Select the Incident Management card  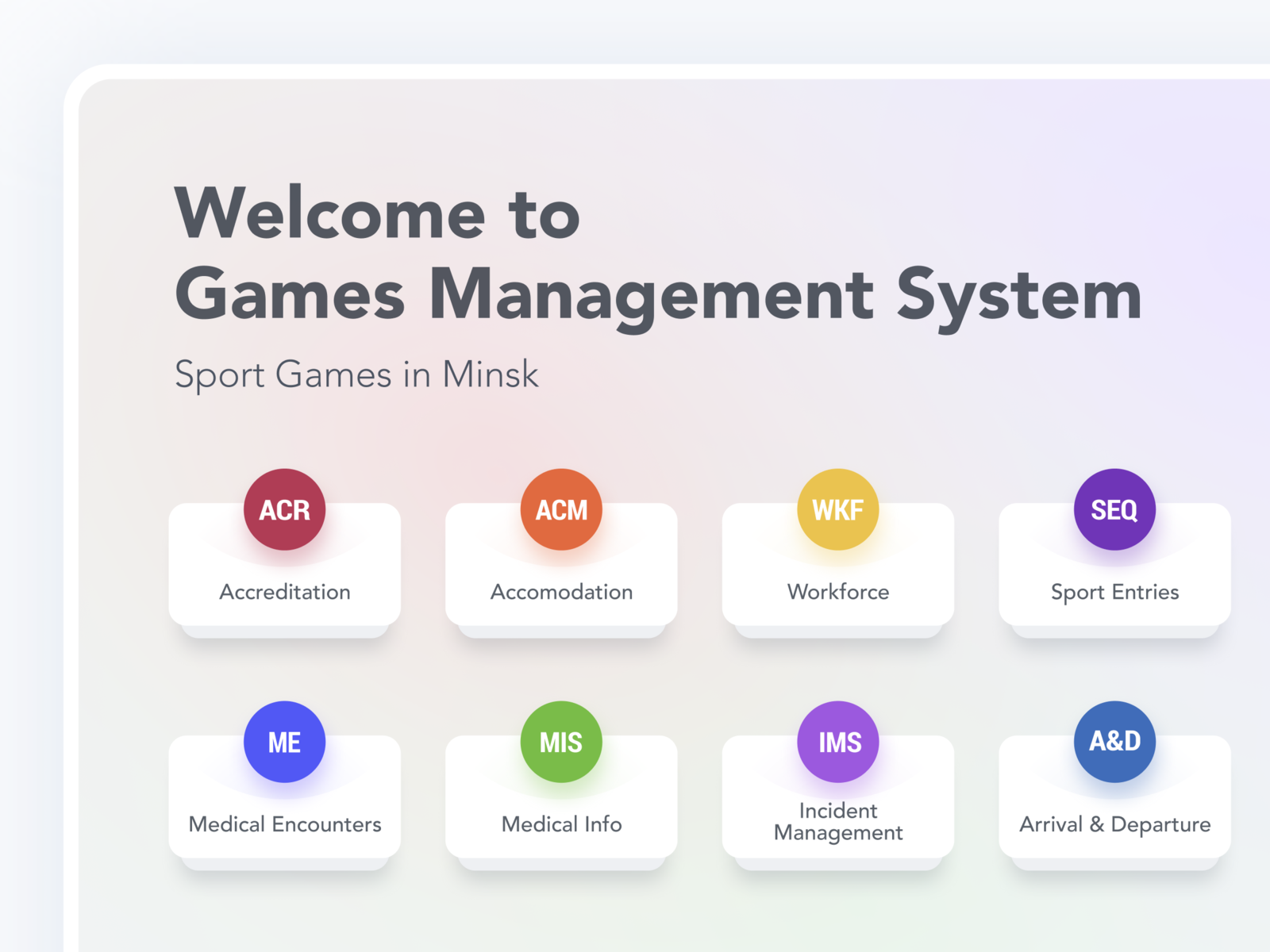[x=837, y=821]
